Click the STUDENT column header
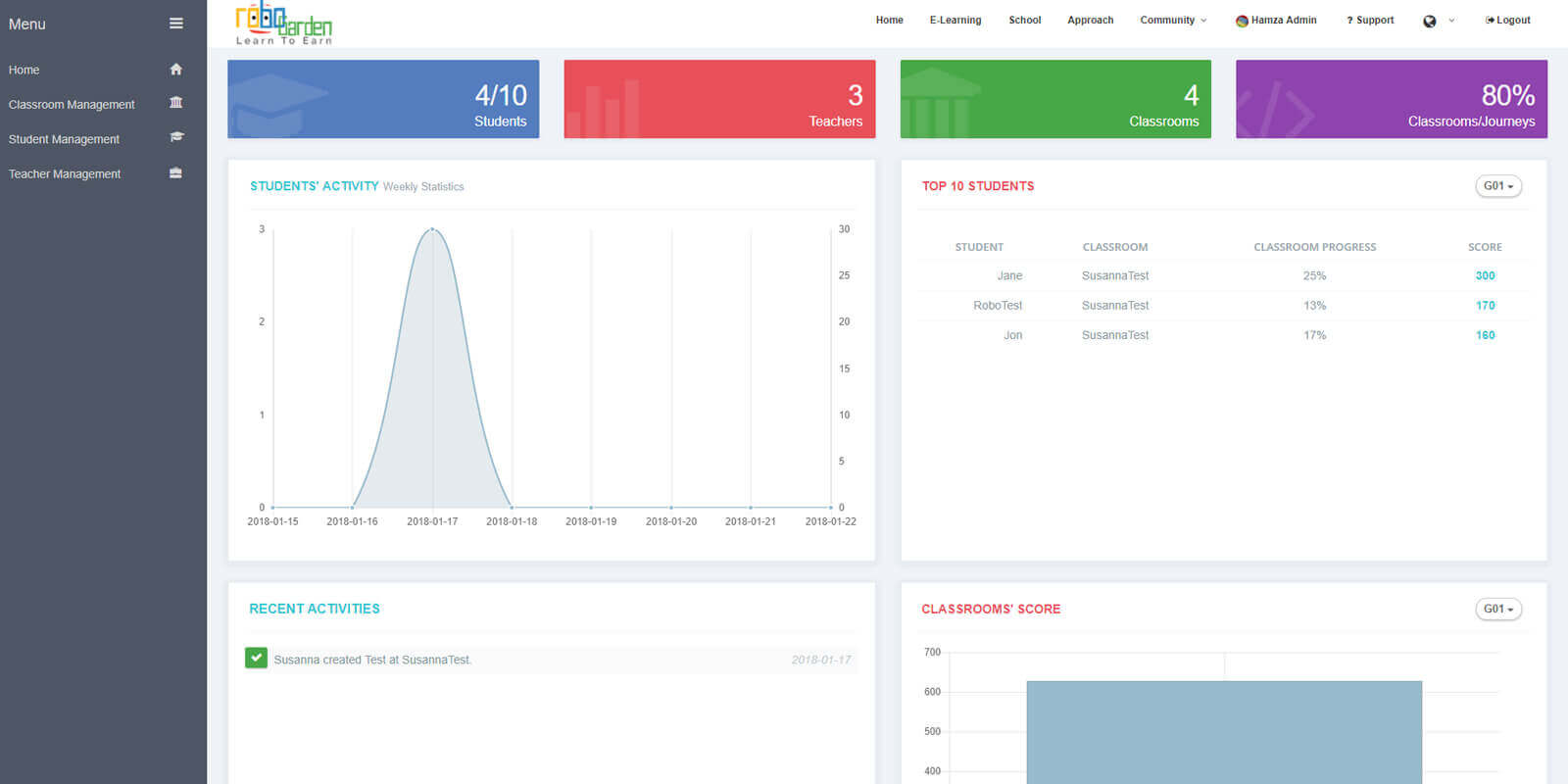 (979, 247)
